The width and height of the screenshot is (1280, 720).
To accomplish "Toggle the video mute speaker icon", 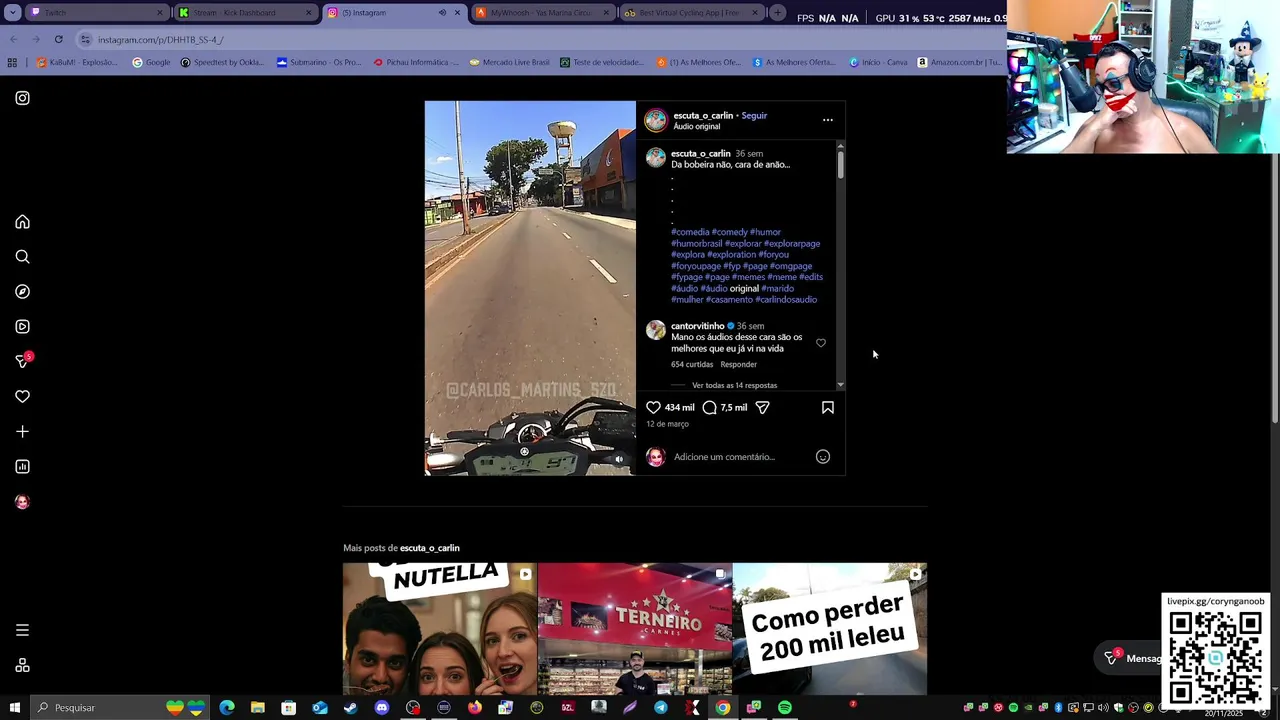I will [619, 459].
